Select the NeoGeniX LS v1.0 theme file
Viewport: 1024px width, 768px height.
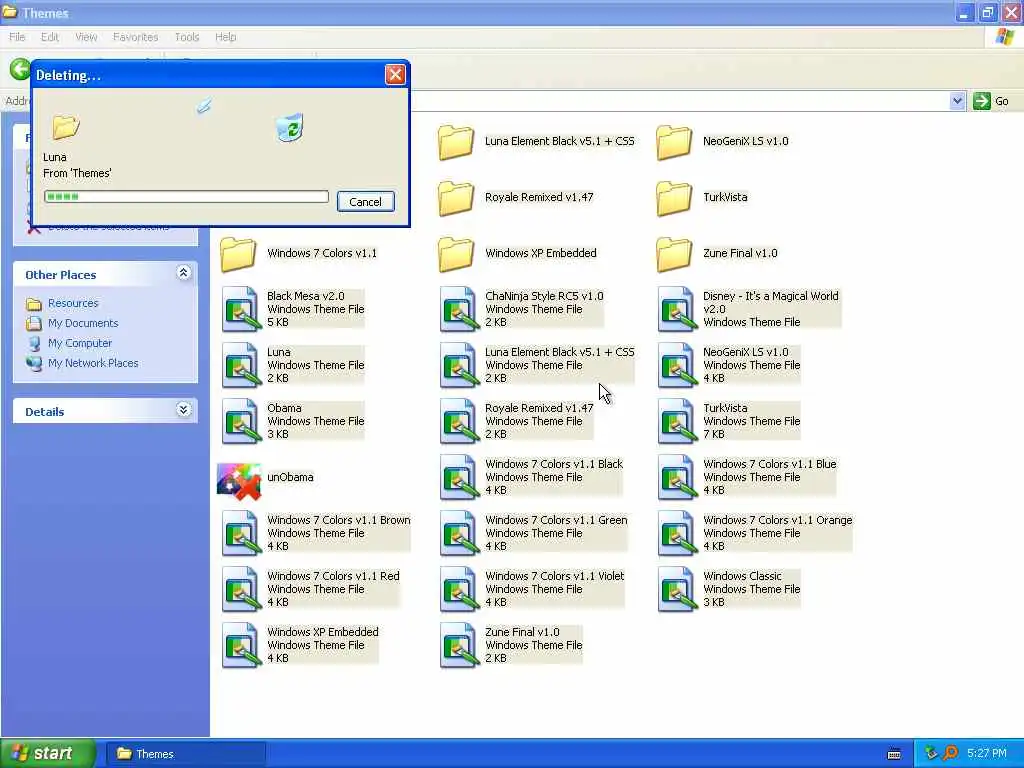pos(729,365)
